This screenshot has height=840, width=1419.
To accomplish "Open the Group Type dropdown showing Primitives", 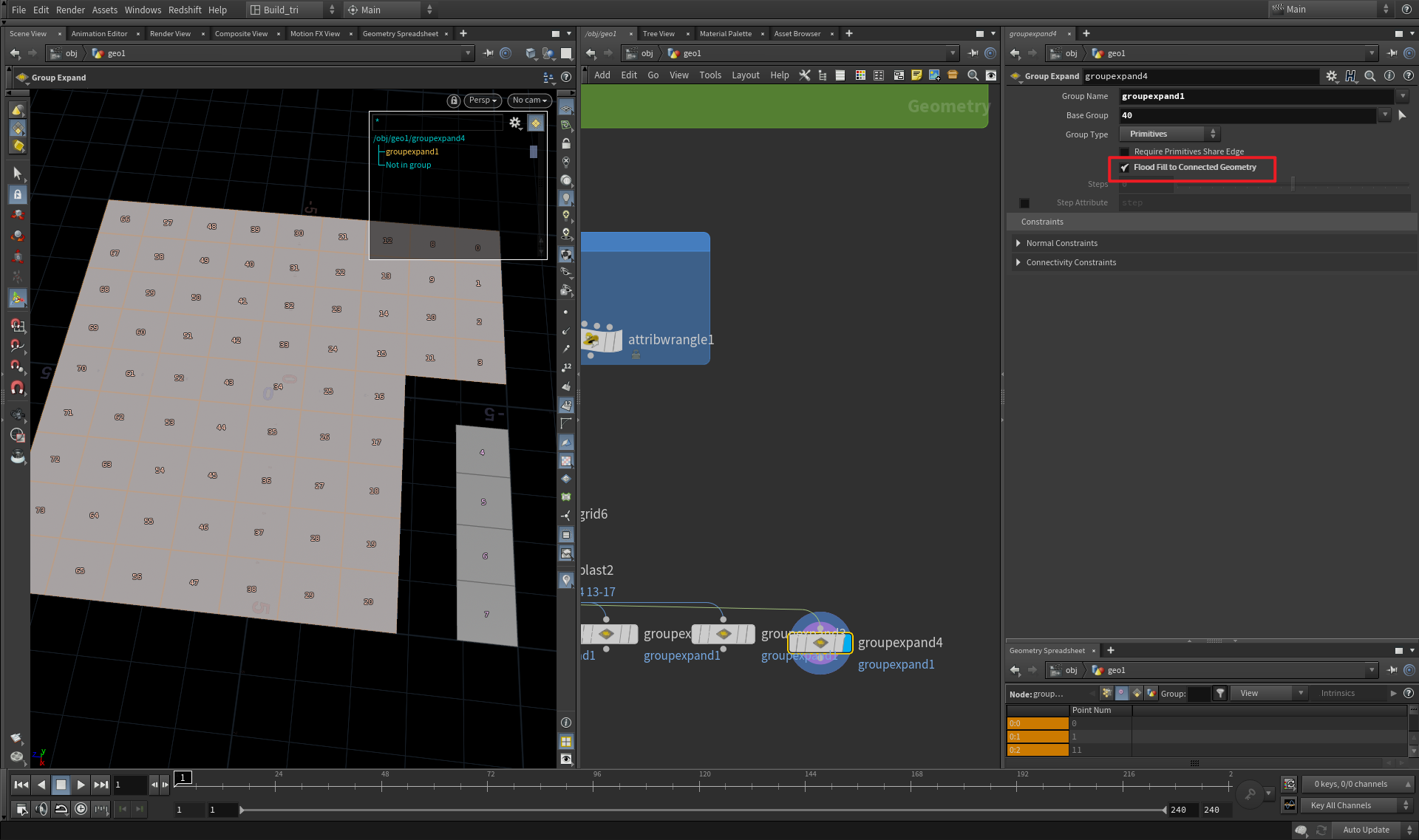I will [1168, 134].
